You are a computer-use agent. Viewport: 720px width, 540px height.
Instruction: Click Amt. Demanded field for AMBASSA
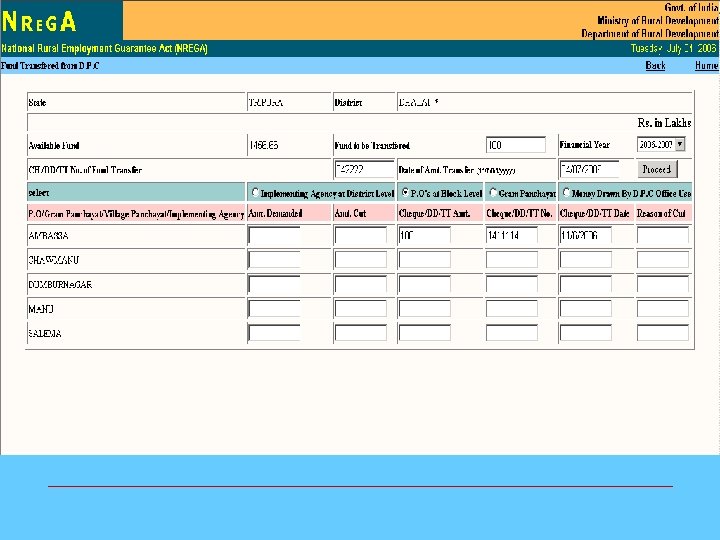point(274,236)
